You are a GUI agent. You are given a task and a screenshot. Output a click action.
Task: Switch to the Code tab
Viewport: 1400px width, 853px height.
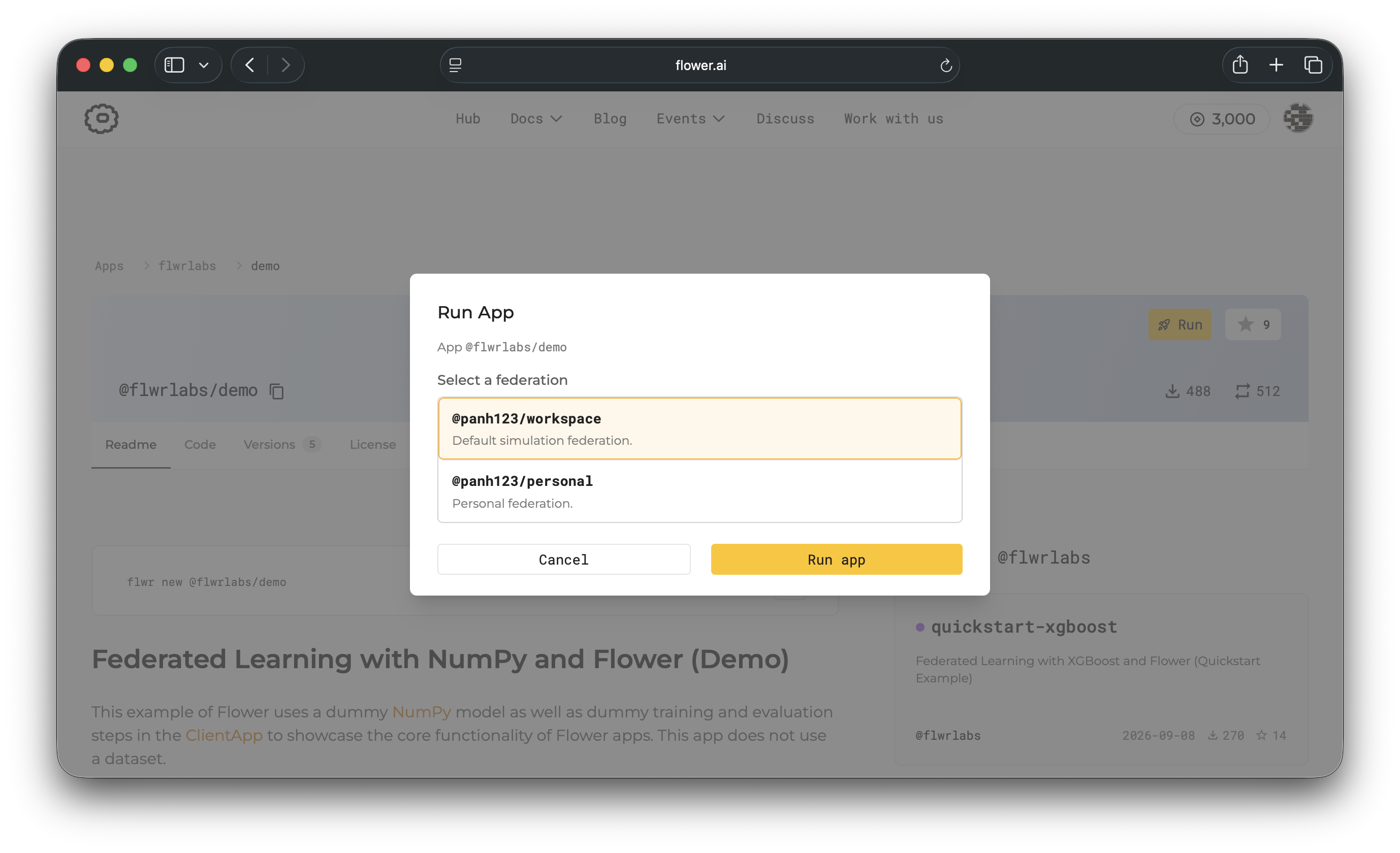[x=200, y=445]
